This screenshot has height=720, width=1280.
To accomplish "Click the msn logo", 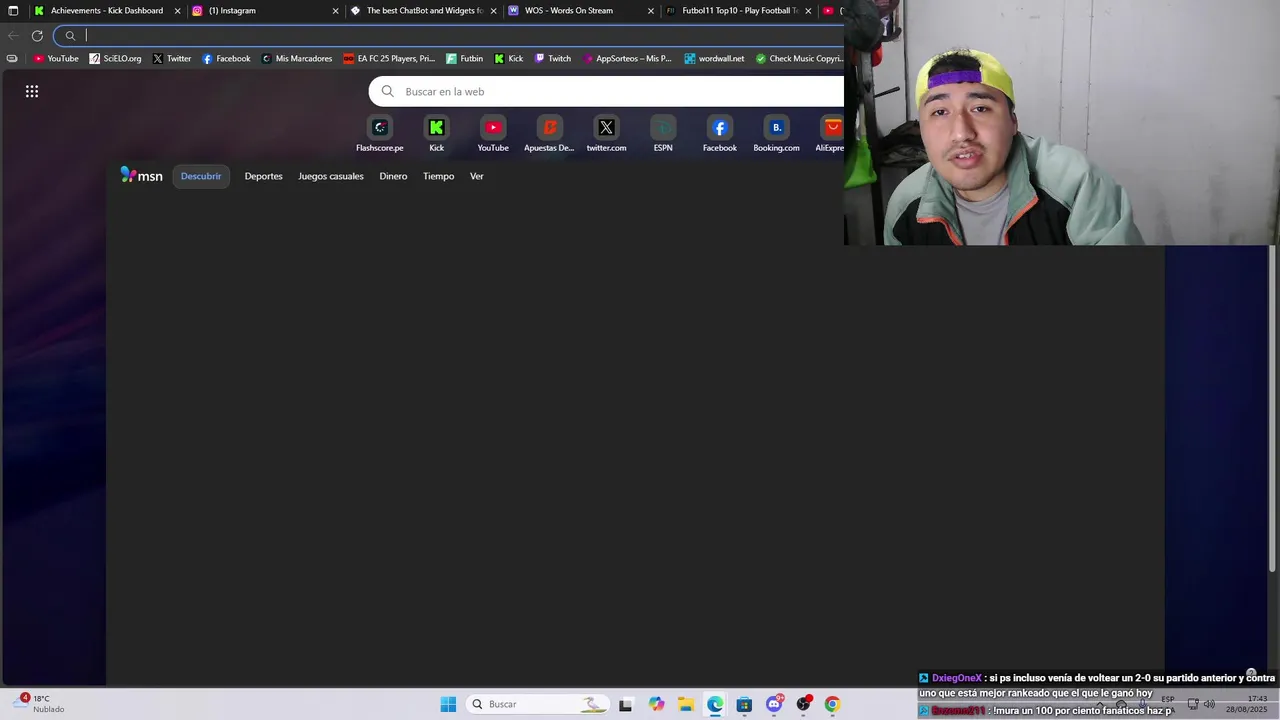I will coord(141,175).
